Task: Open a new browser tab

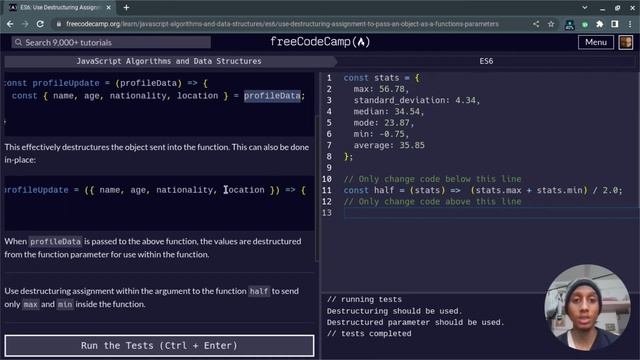Action: pos(126,7)
